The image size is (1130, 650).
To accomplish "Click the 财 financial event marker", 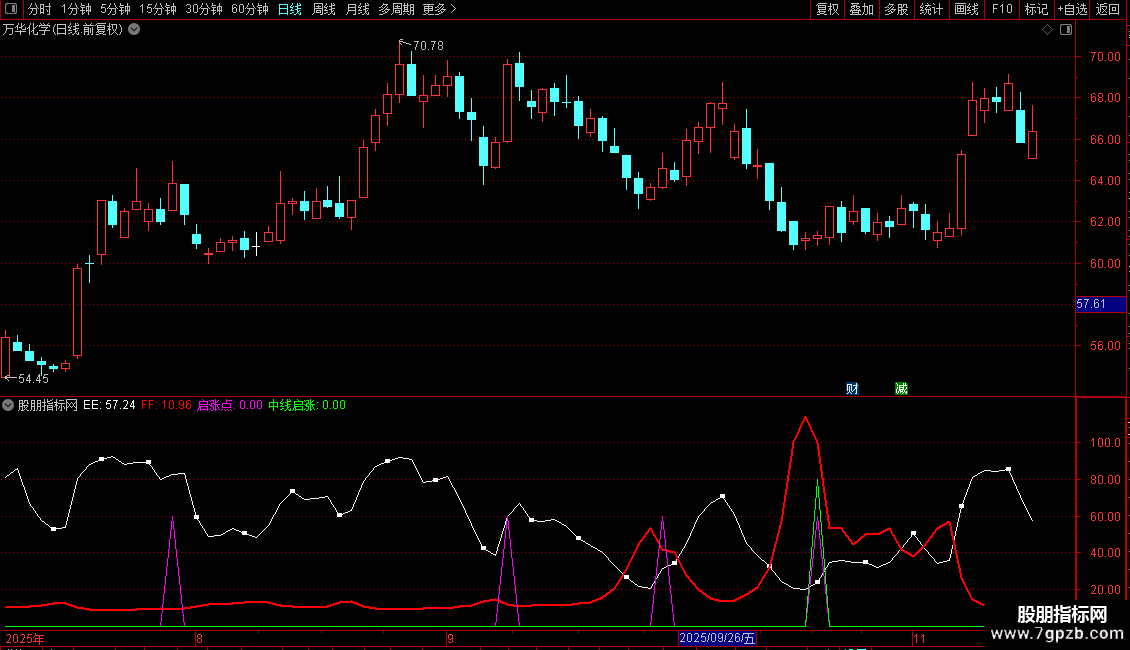I will (852, 389).
